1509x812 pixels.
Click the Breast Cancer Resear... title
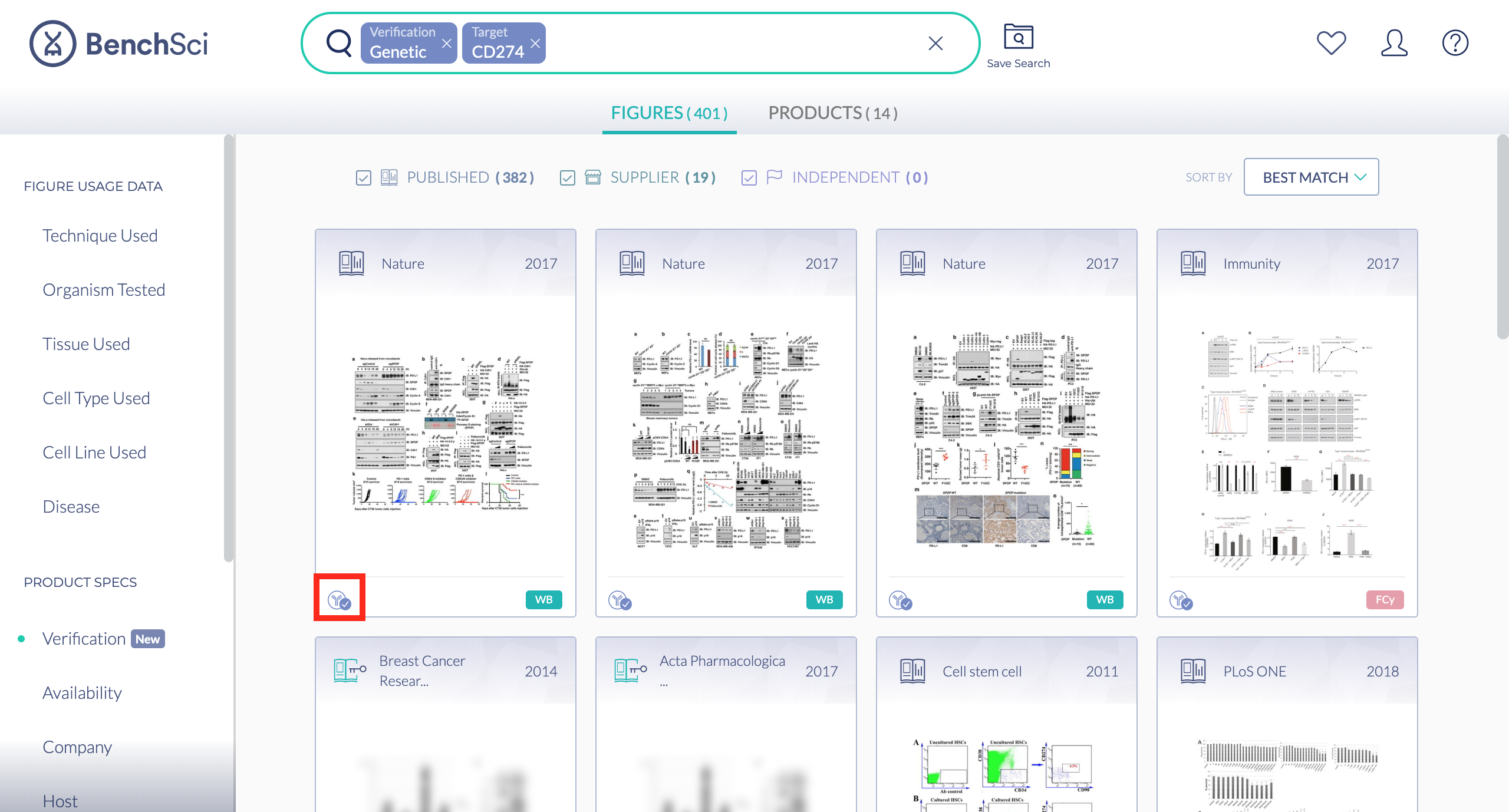pyautogui.click(x=422, y=671)
